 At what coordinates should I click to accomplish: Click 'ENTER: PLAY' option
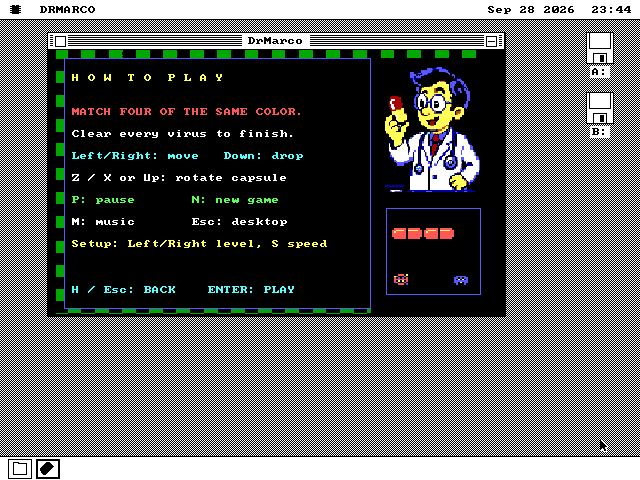pos(251,289)
